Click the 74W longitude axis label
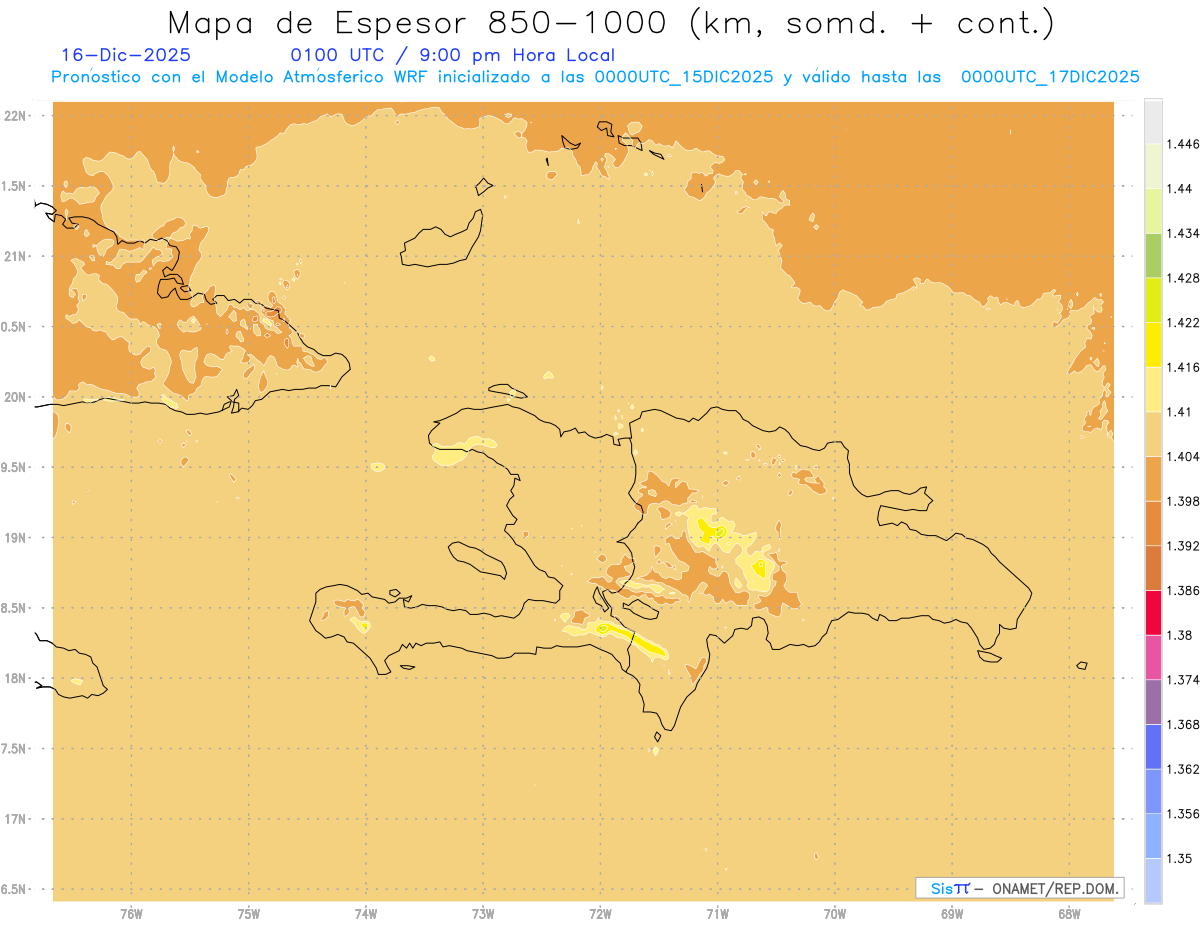Screen dimensions: 1200x927 (x=366, y=914)
